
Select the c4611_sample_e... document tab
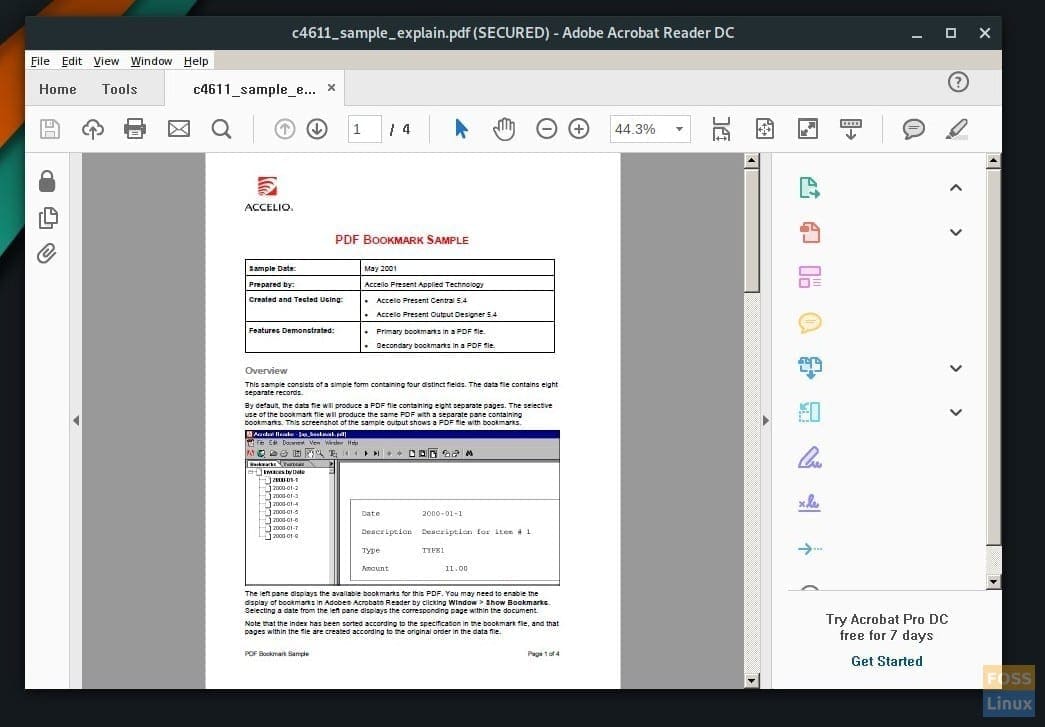pyautogui.click(x=254, y=89)
